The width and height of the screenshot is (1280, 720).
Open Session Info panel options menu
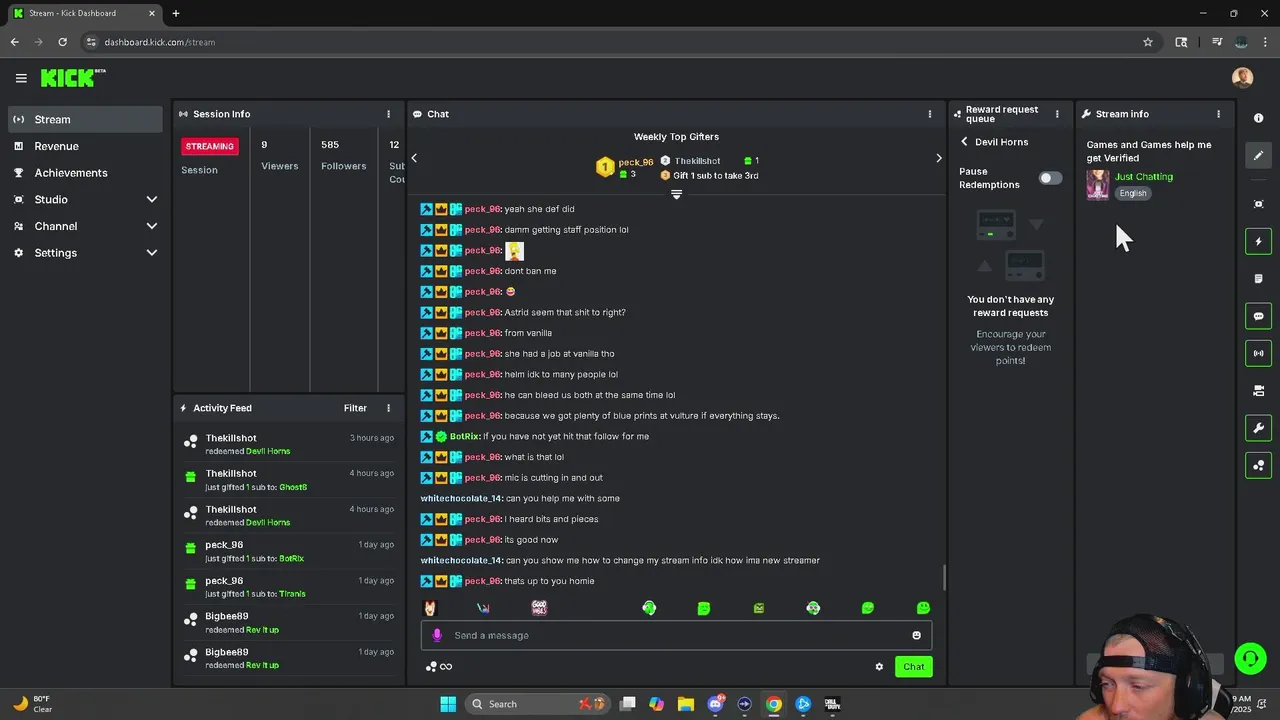pyautogui.click(x=388, y=114)
